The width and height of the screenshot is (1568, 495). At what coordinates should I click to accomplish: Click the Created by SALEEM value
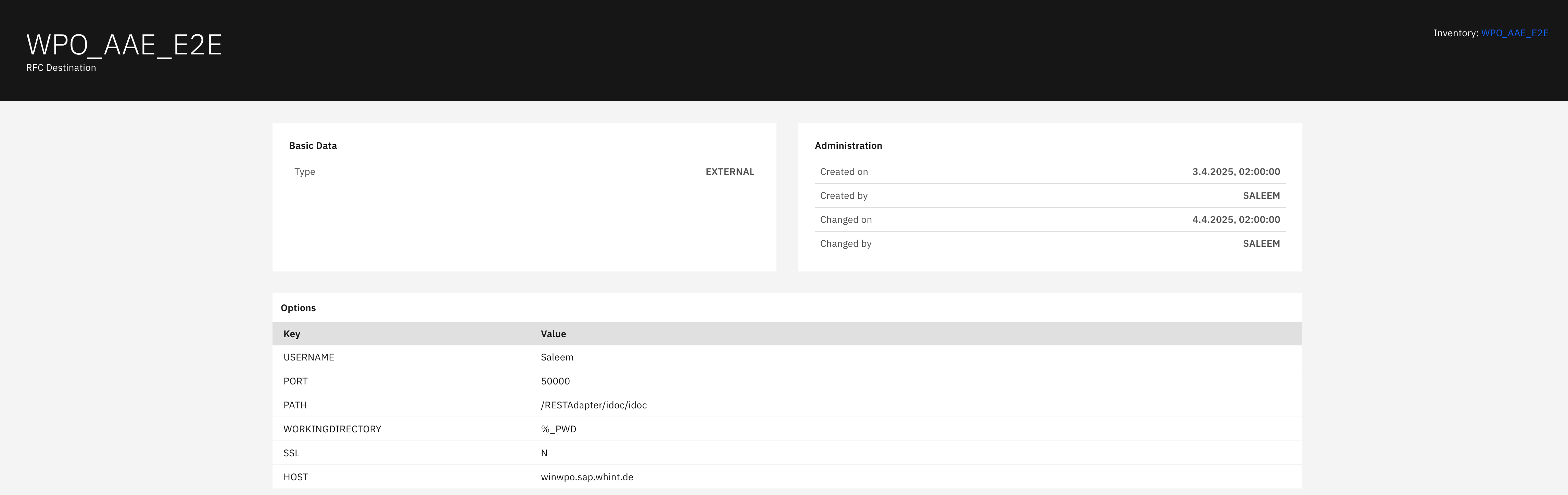pos(1261,195)
